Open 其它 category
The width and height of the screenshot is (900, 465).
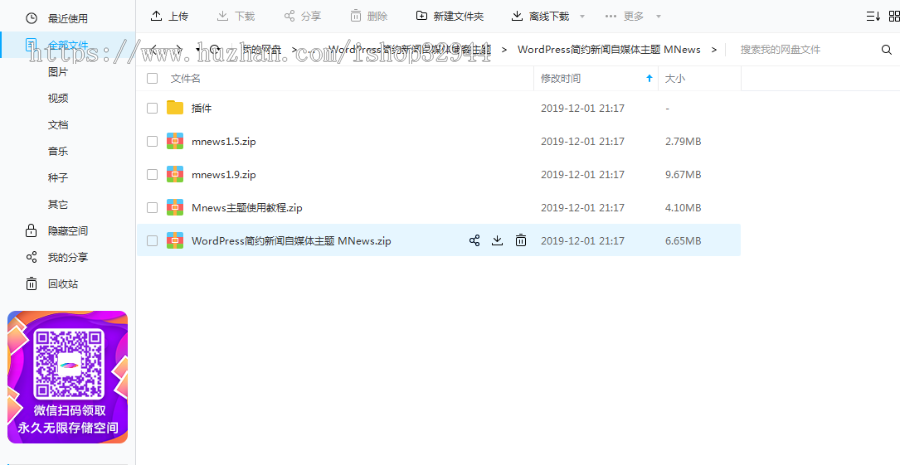tap(58, 204)
